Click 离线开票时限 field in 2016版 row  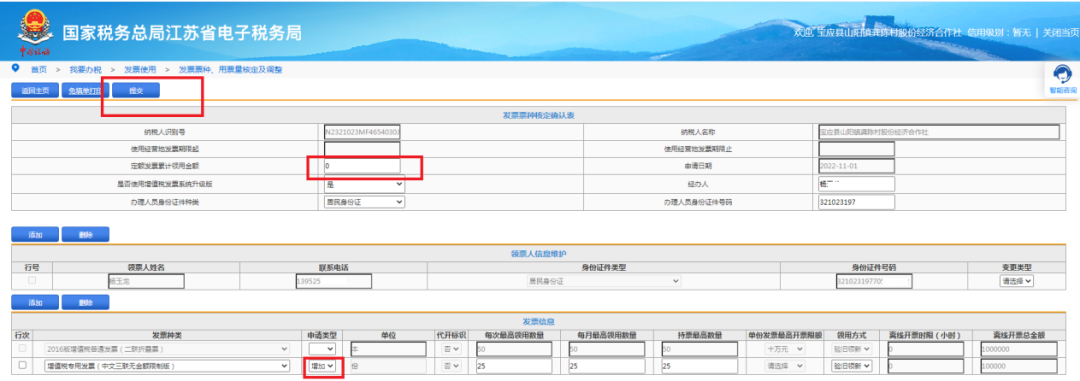coord(926,349)
